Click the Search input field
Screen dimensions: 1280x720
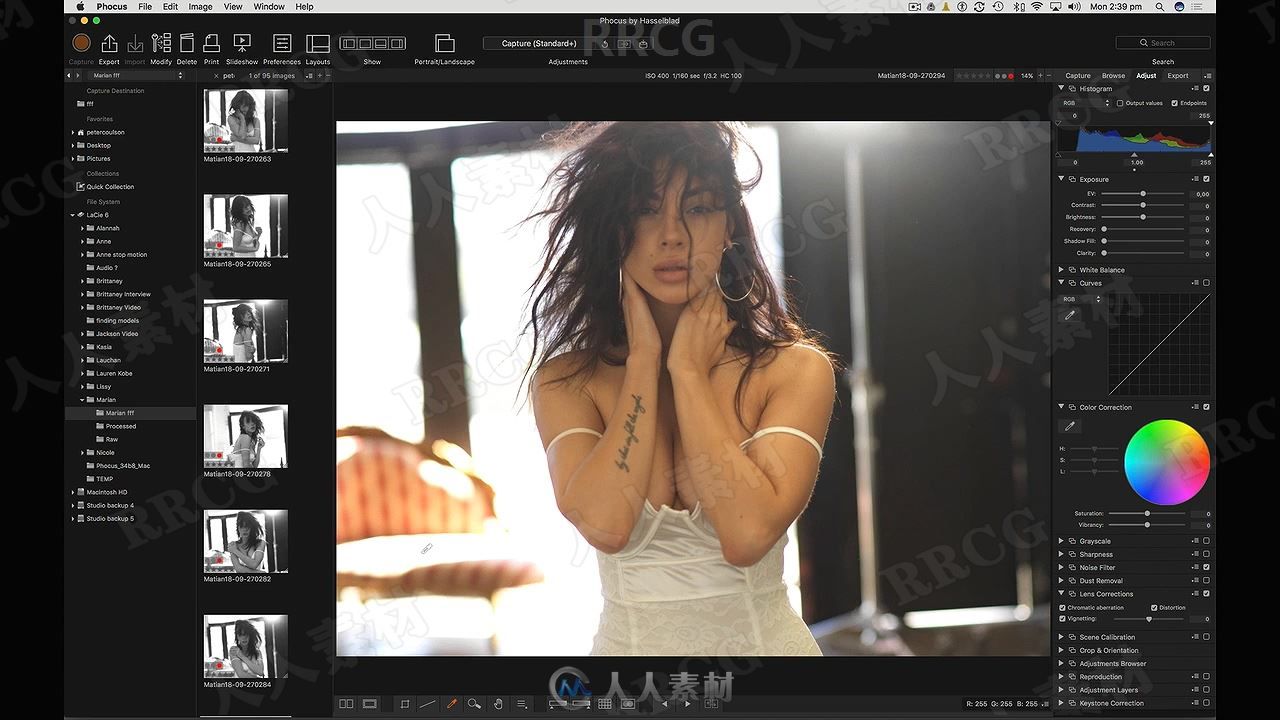pos(1163,43)
